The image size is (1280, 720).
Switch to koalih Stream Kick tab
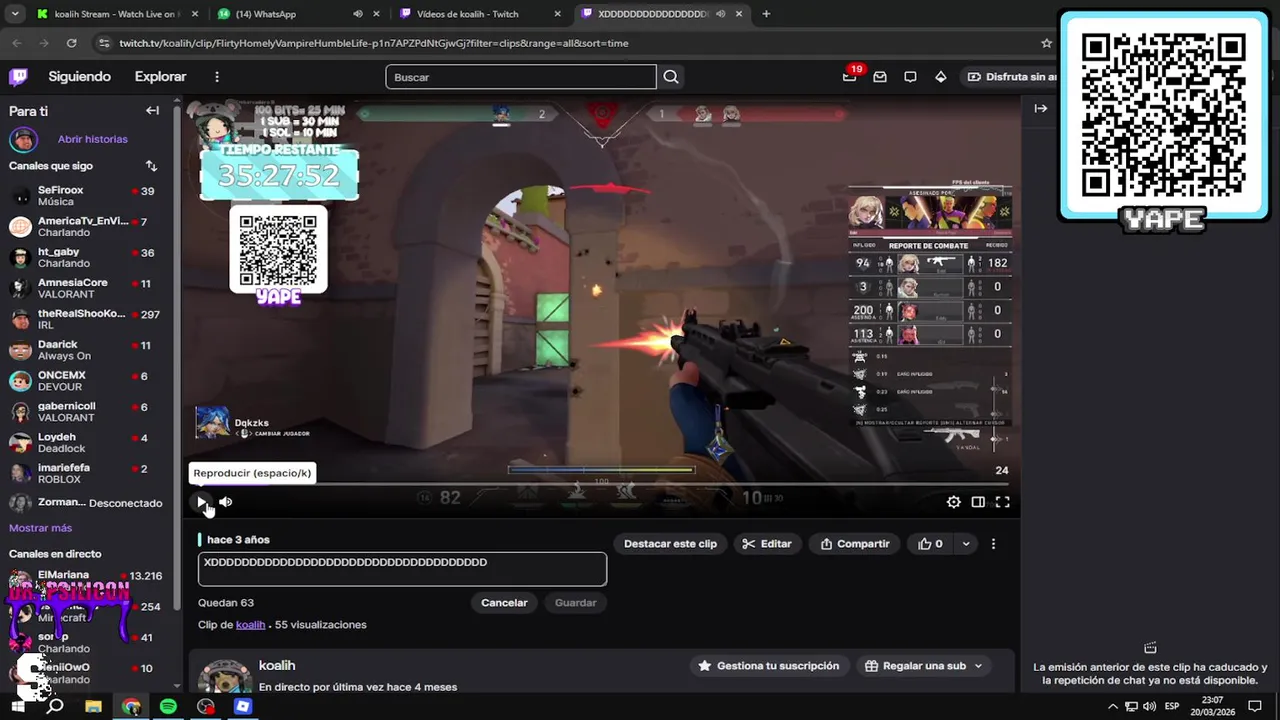click(x=115, y=14)
